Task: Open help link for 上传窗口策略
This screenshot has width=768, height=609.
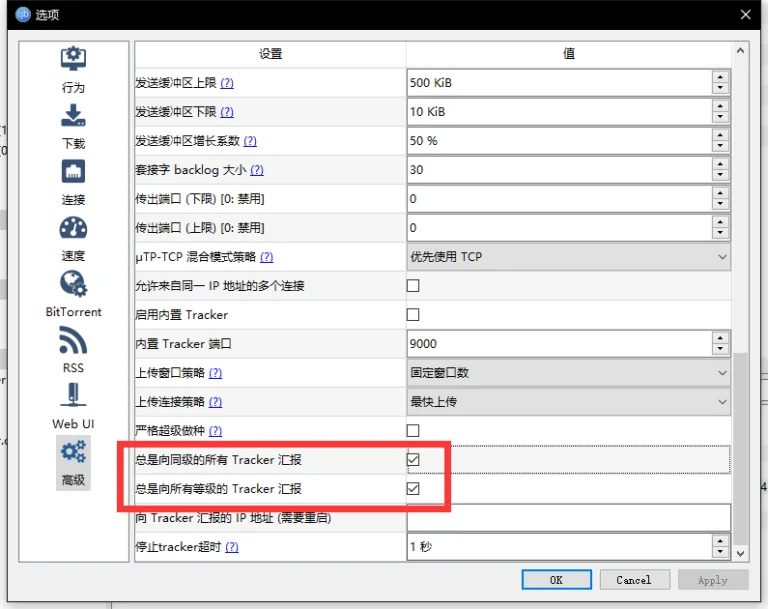Action: [215, 373]
